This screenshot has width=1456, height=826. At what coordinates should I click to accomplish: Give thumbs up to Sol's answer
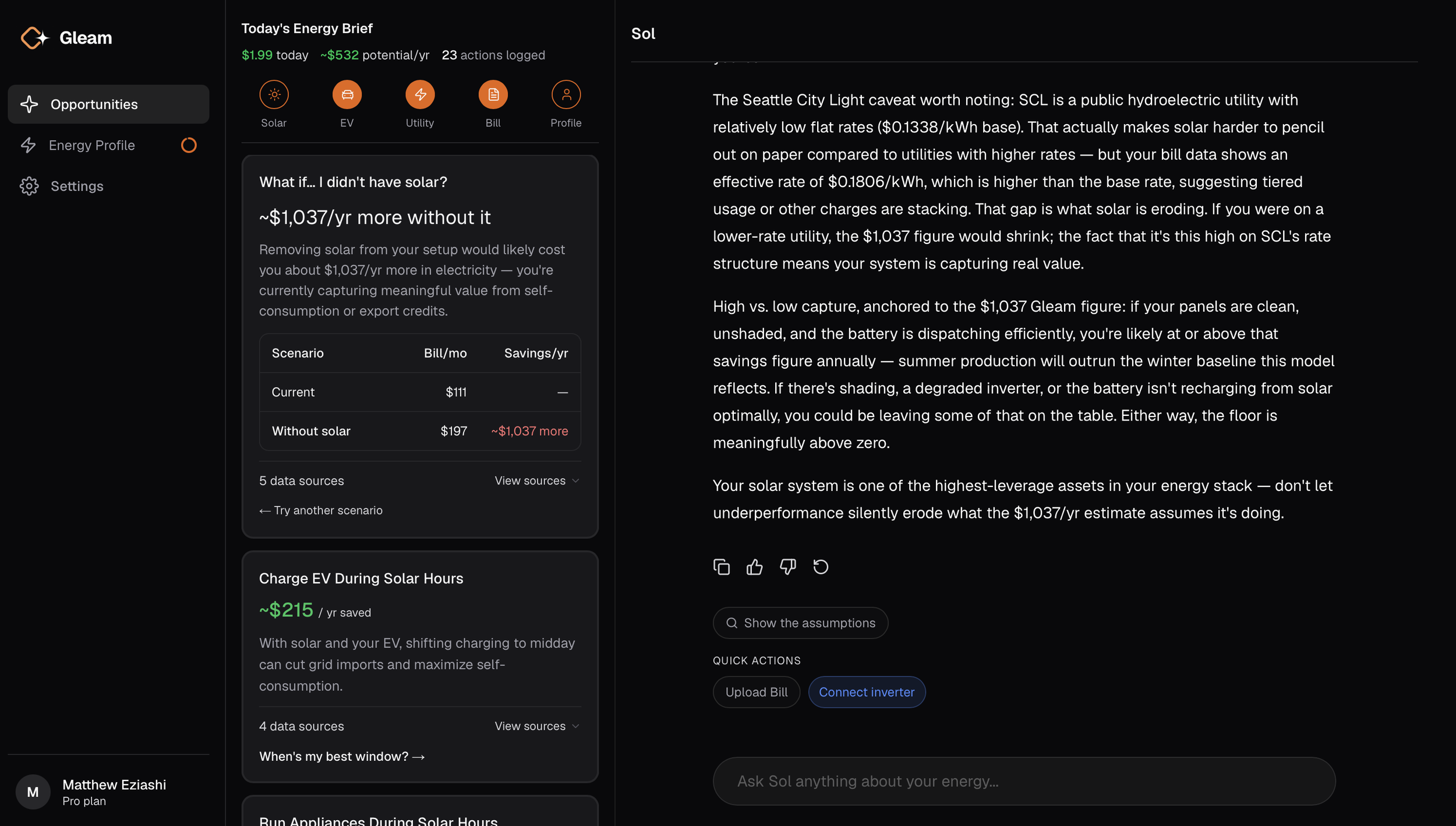click(x=755, y=567)
